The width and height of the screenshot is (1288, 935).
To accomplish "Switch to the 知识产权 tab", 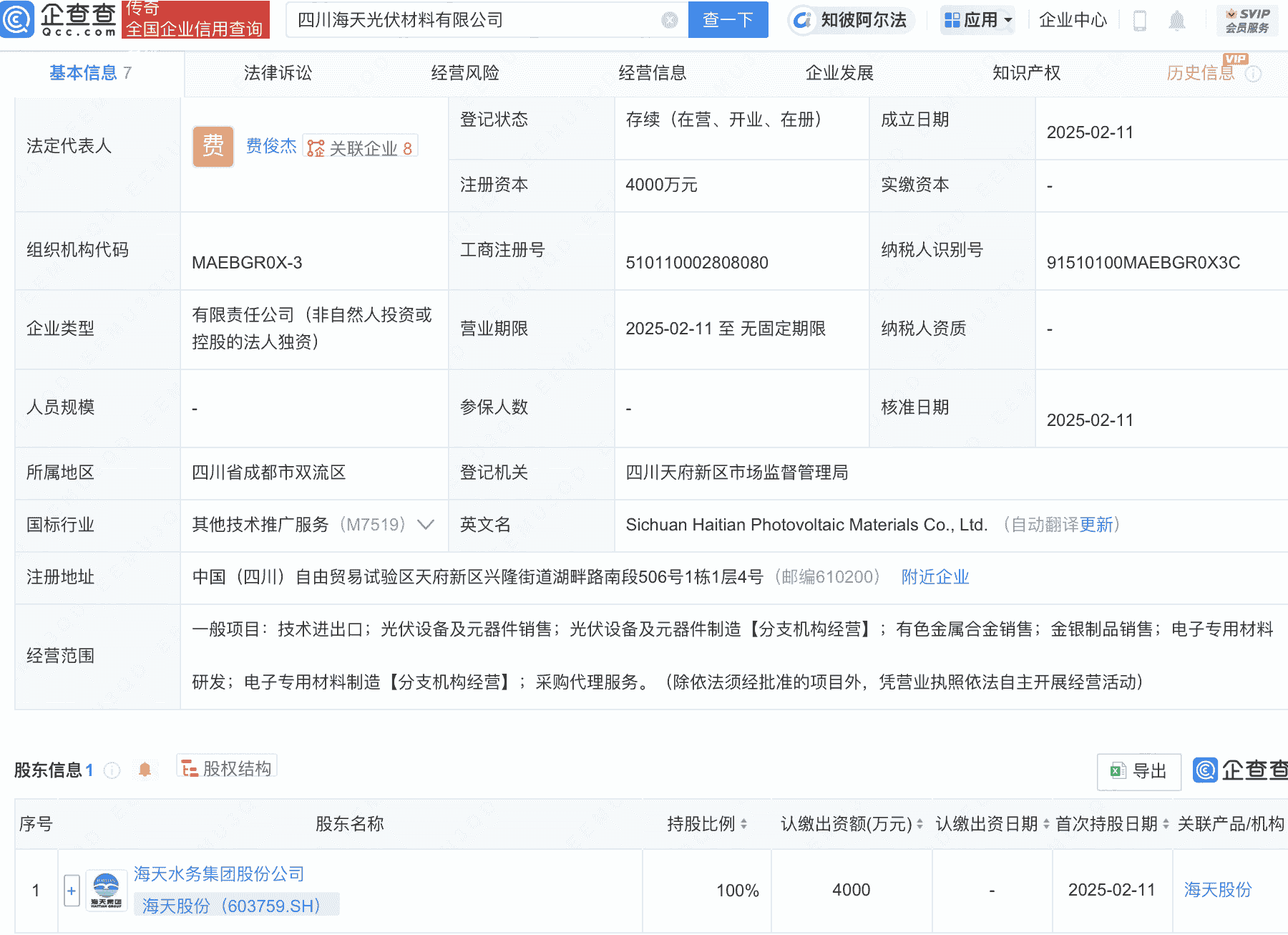I will click(x=1026, y=72).
